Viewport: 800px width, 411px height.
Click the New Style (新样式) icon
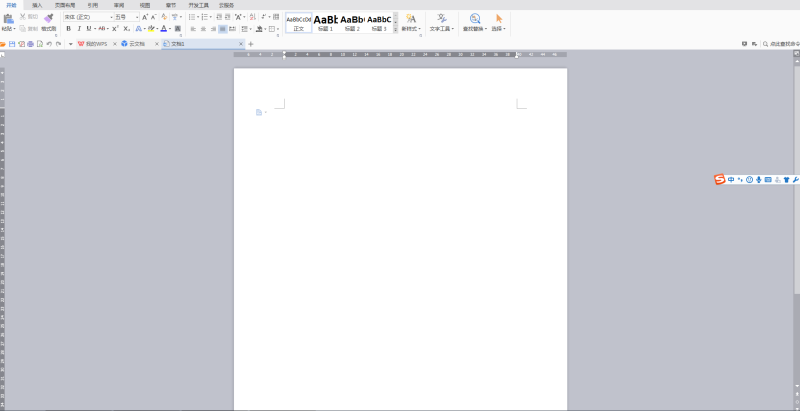410,20
